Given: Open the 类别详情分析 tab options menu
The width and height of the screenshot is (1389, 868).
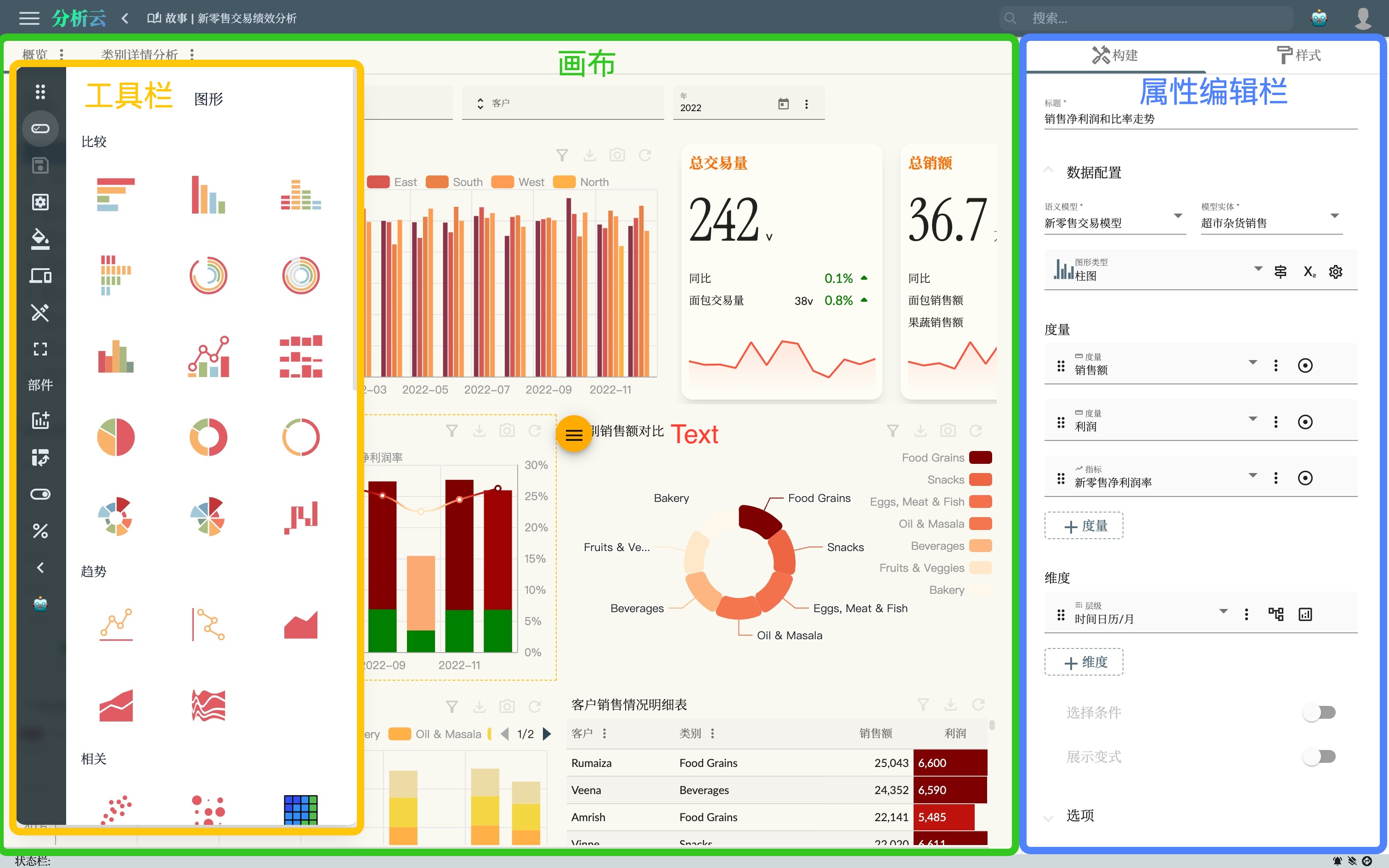Looking at the screenshot, I should [192, 55].
